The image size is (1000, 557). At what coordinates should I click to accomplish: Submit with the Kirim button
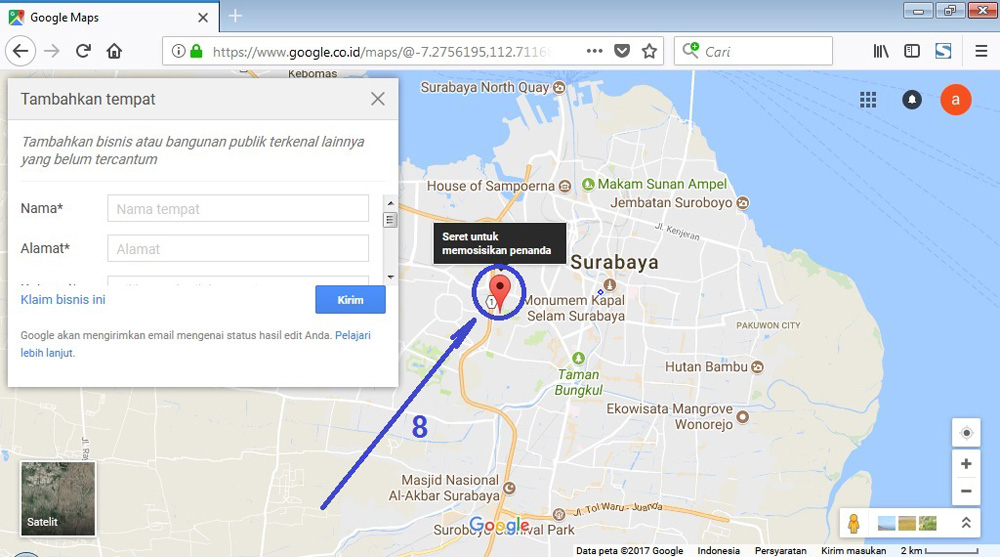pyautogui.click(x=350, y=300)
